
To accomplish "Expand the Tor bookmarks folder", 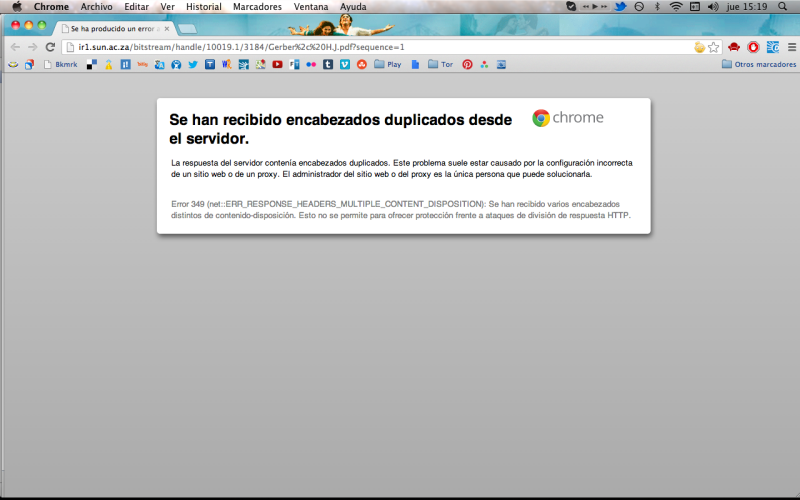I will [440, 64].
